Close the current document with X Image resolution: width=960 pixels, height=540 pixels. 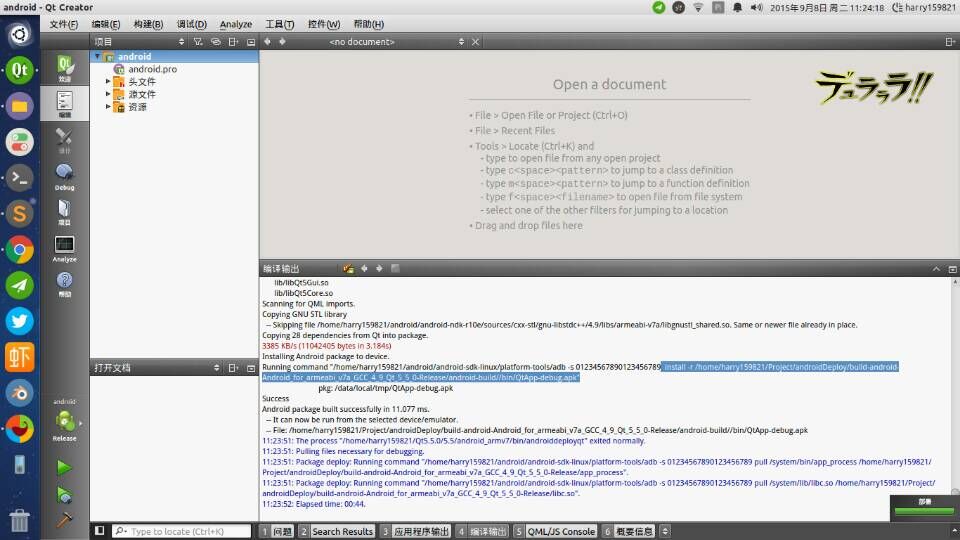(475, 42)
